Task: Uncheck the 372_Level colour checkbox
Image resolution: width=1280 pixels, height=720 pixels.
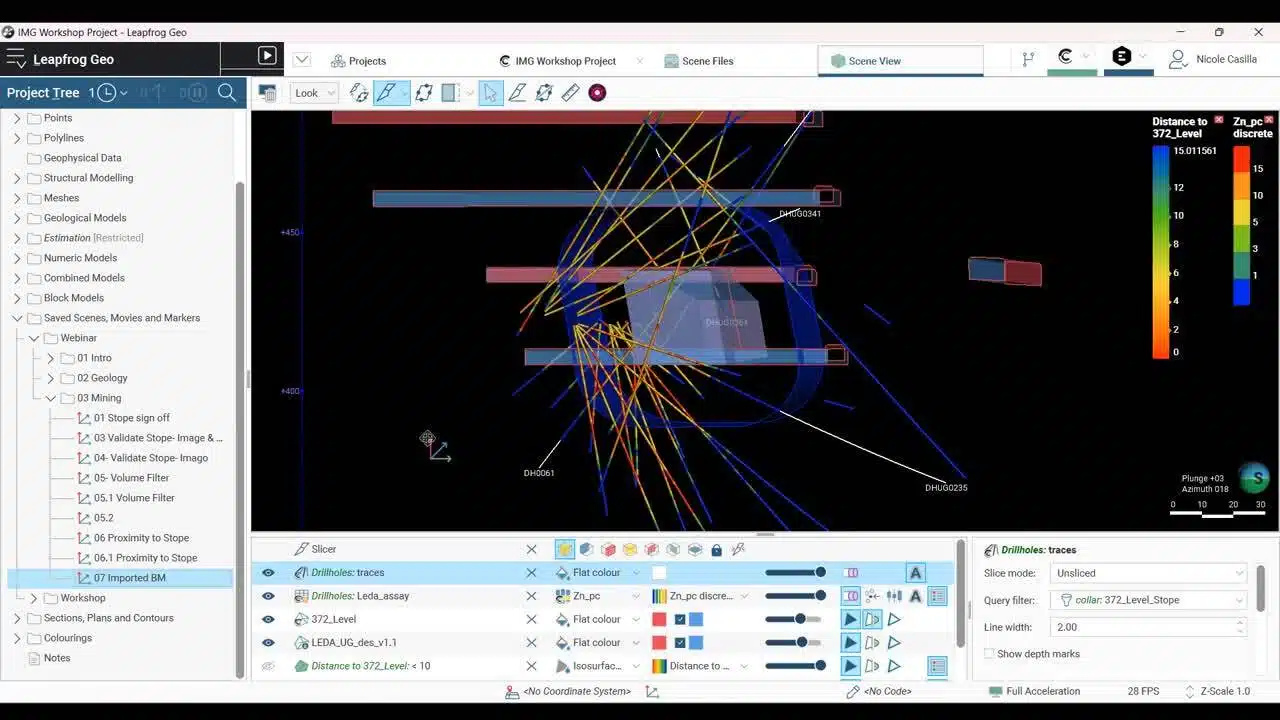Action: click(680, 619)
